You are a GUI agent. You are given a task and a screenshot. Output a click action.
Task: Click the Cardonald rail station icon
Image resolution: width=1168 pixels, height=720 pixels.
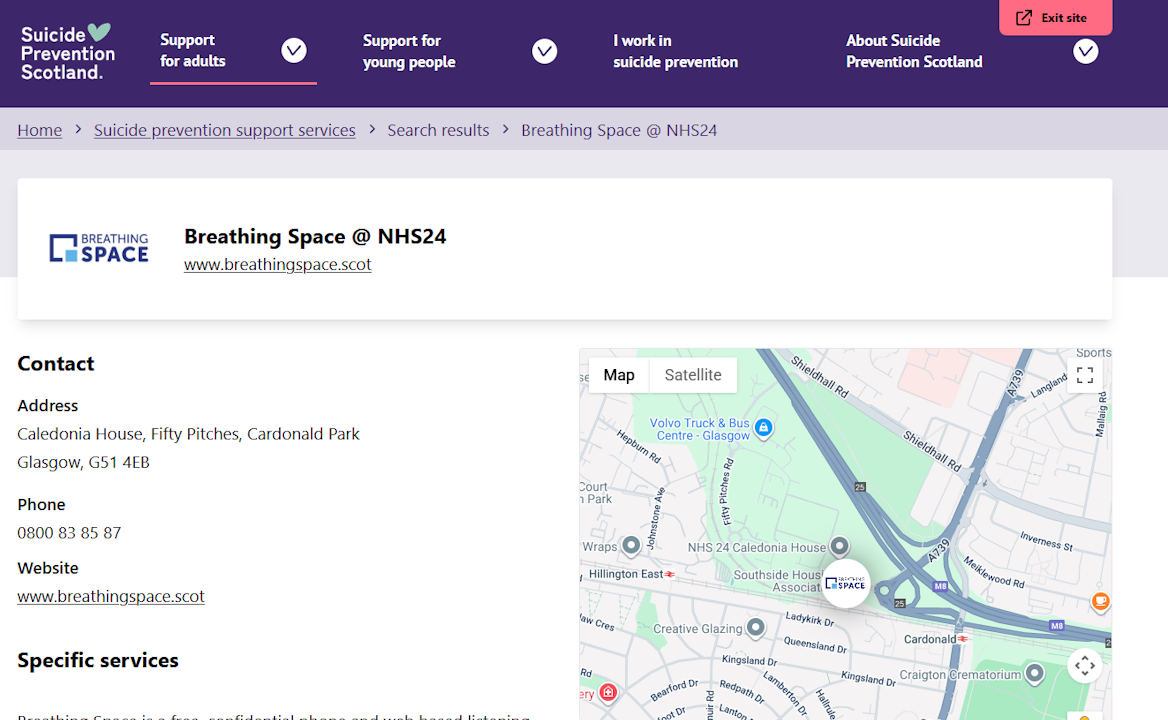[963, 639]
